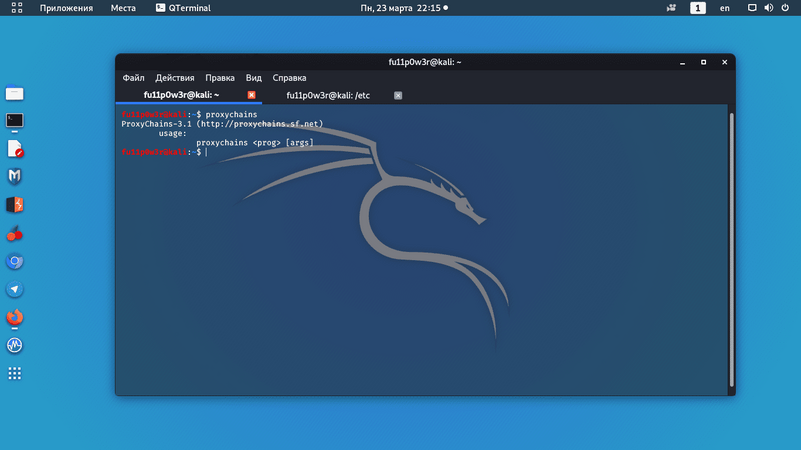
Task: Open the Справка menu
Action: click(x=289, y=78)
